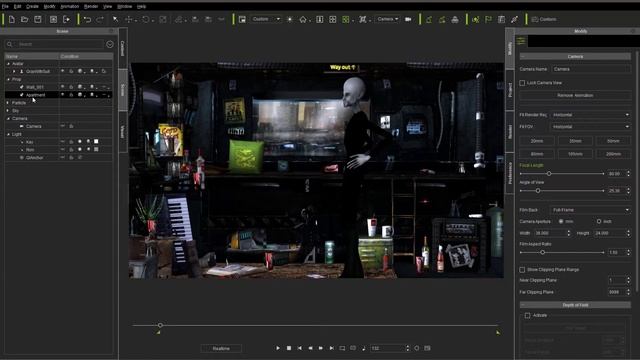Open the Film Back Full-Frame dropdown

click(591, 210)
